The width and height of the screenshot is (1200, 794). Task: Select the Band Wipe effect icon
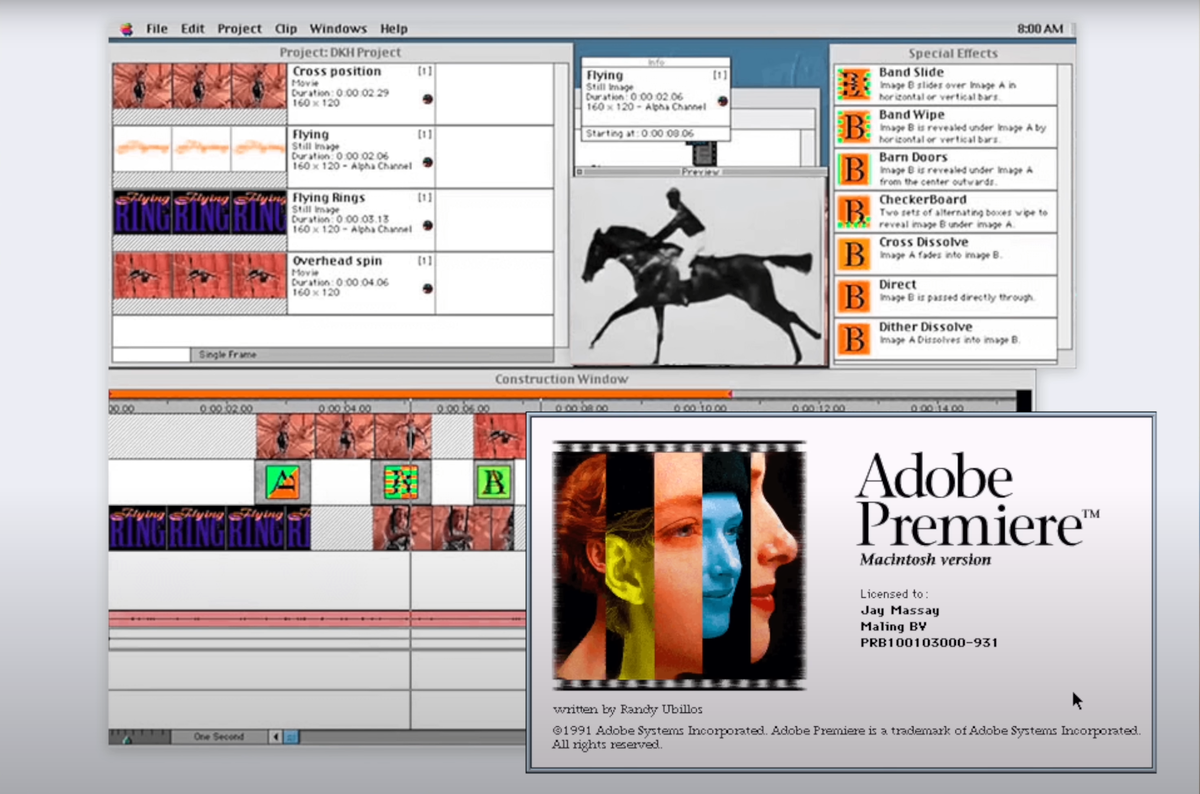click(x=853, y=127)
